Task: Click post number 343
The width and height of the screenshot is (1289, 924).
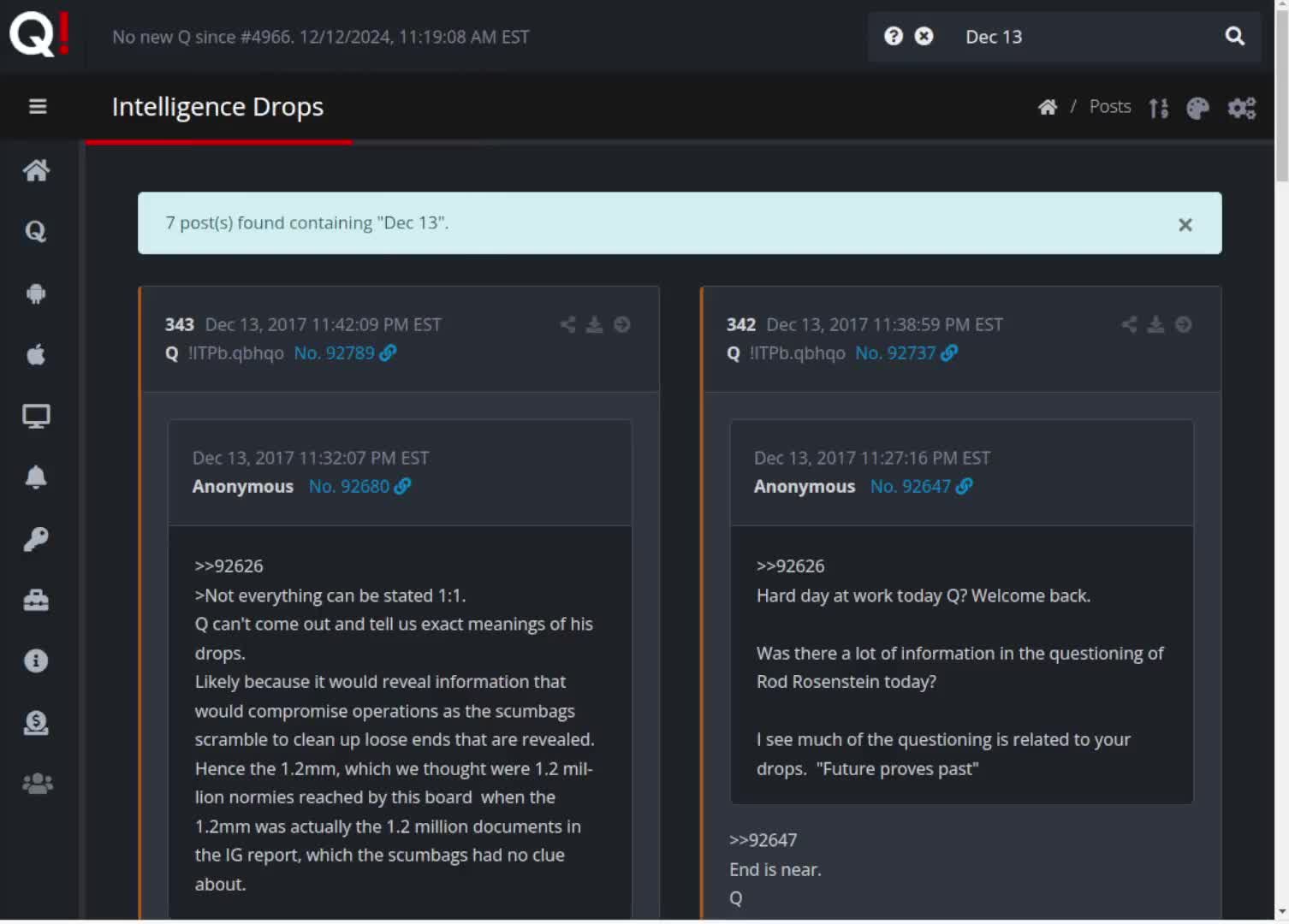Action: click(180, 324)
